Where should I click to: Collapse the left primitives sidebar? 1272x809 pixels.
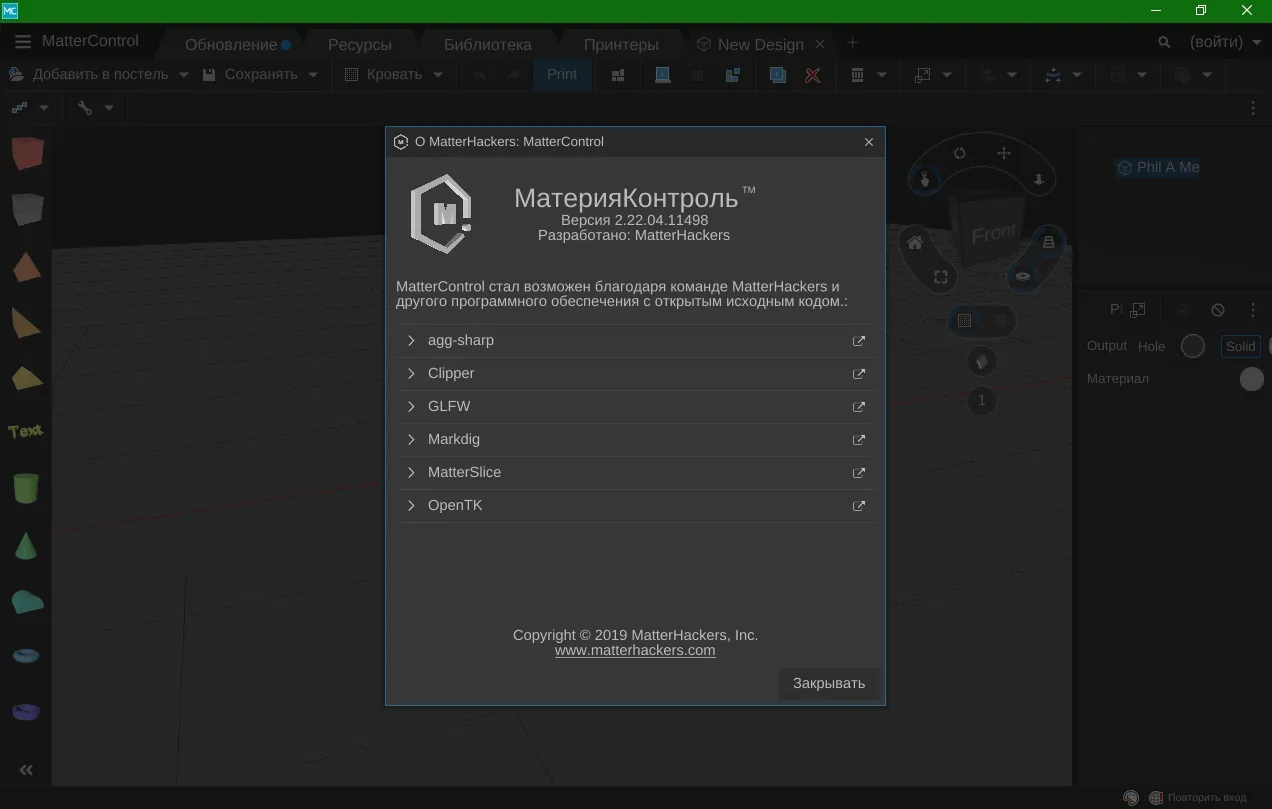click(26, 769)
